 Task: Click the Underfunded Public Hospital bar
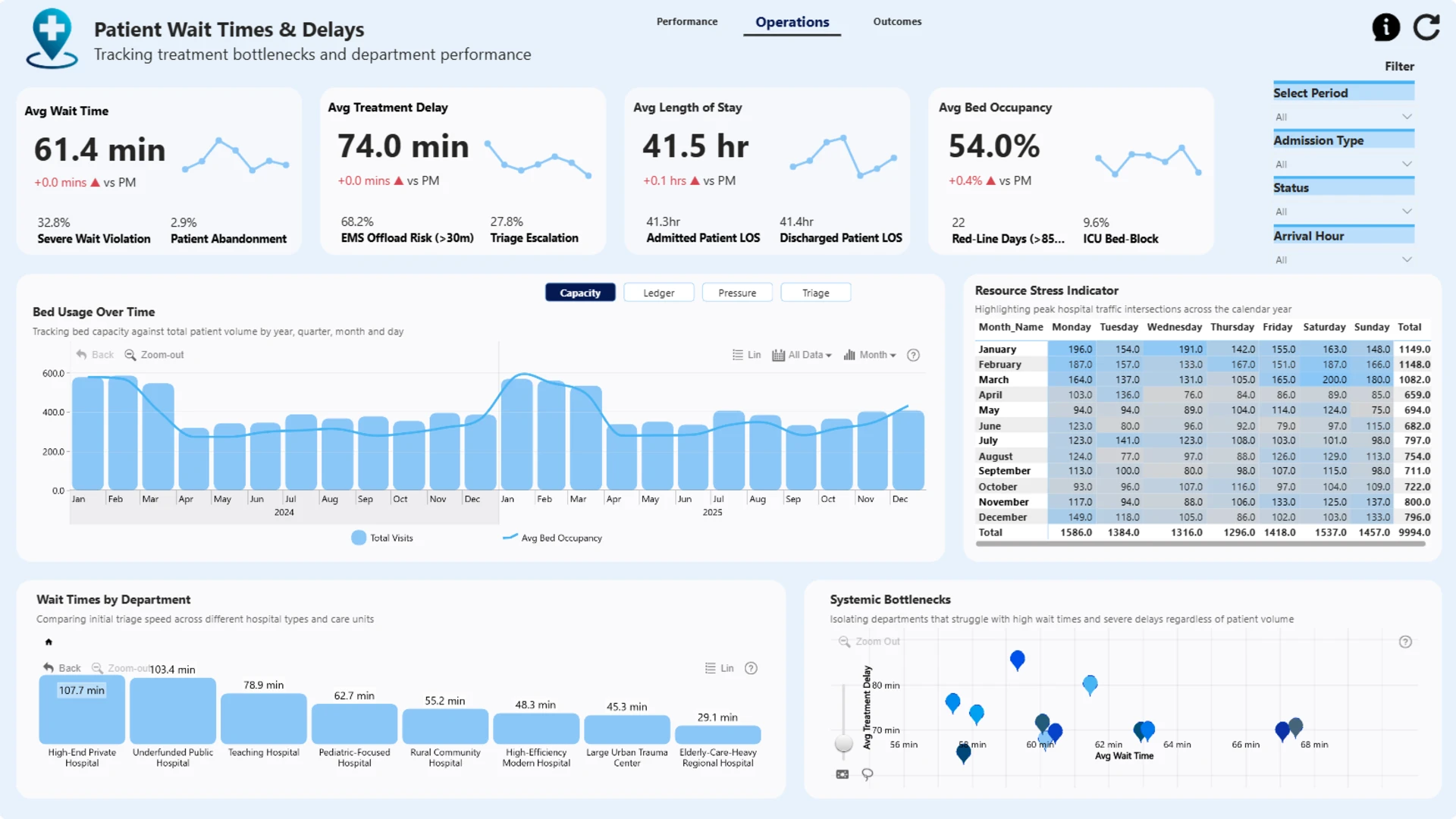click(173, 711)
